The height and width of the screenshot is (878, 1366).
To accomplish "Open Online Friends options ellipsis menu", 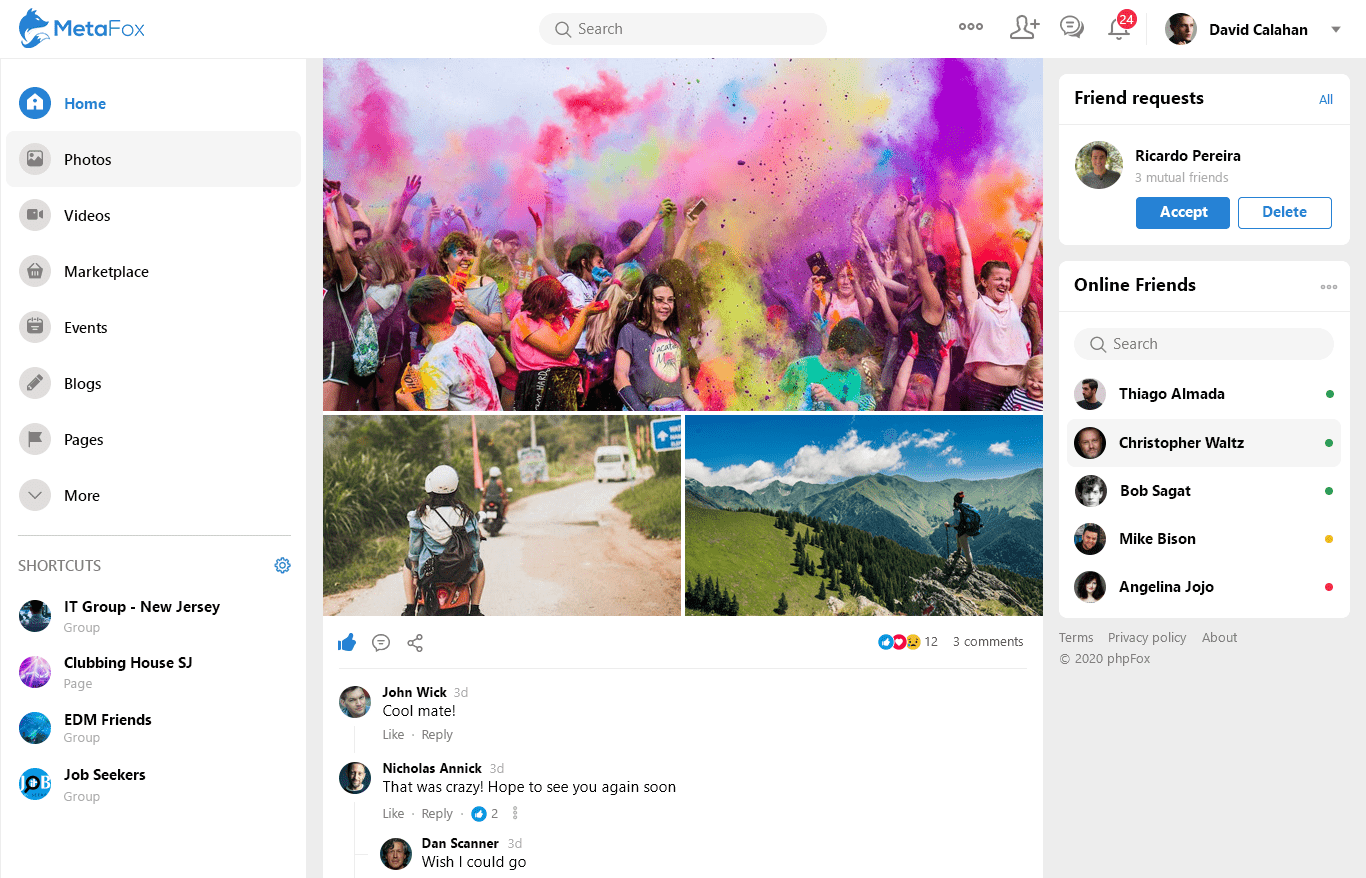I will 1328,287.
